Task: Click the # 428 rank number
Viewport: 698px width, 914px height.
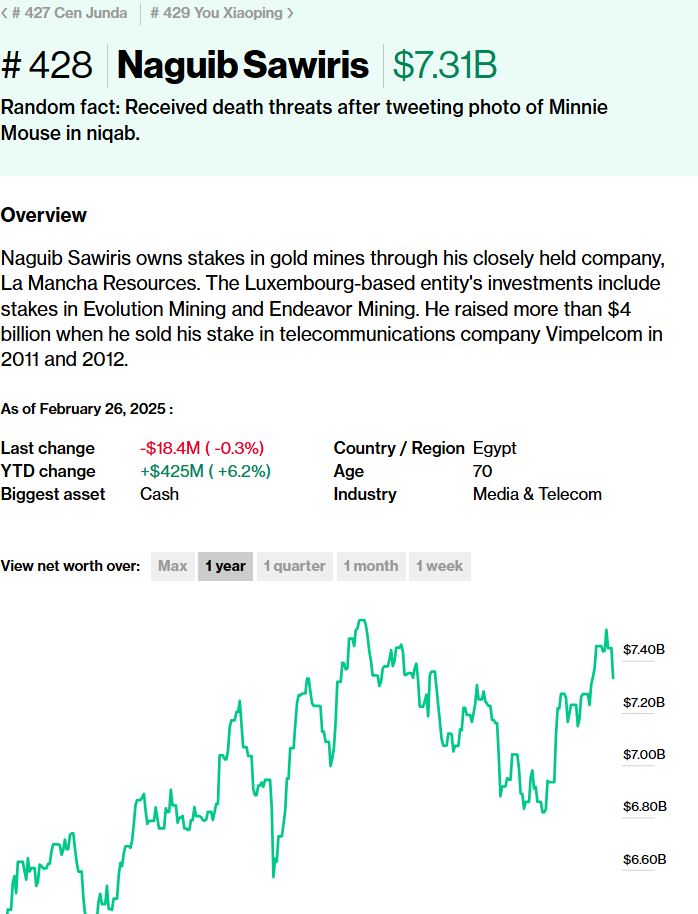Action: click(49, 66)
